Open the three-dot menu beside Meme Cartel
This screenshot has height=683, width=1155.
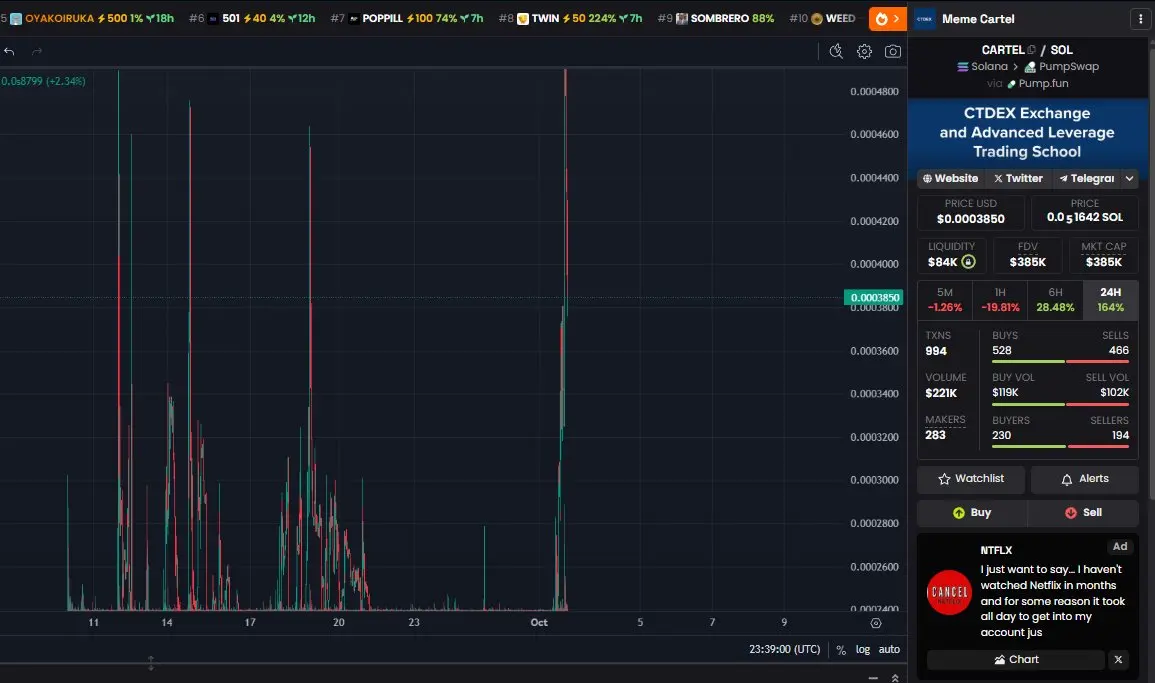coord(1140,19)
